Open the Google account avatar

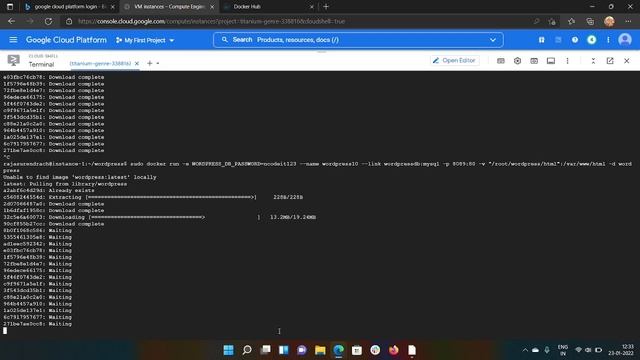pos(624,40)
